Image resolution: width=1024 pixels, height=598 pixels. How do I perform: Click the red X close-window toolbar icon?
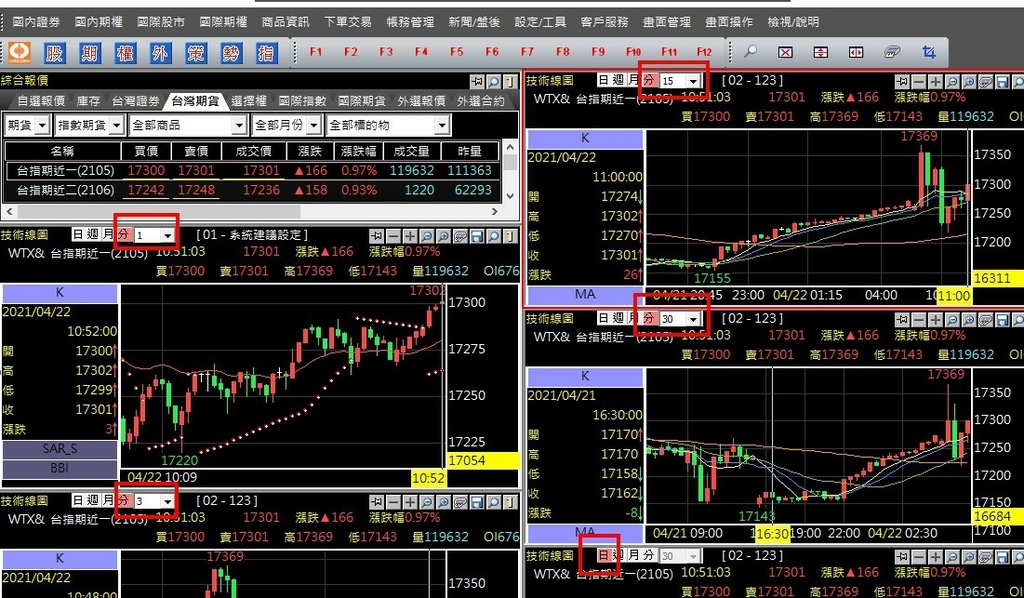[786, 52]
